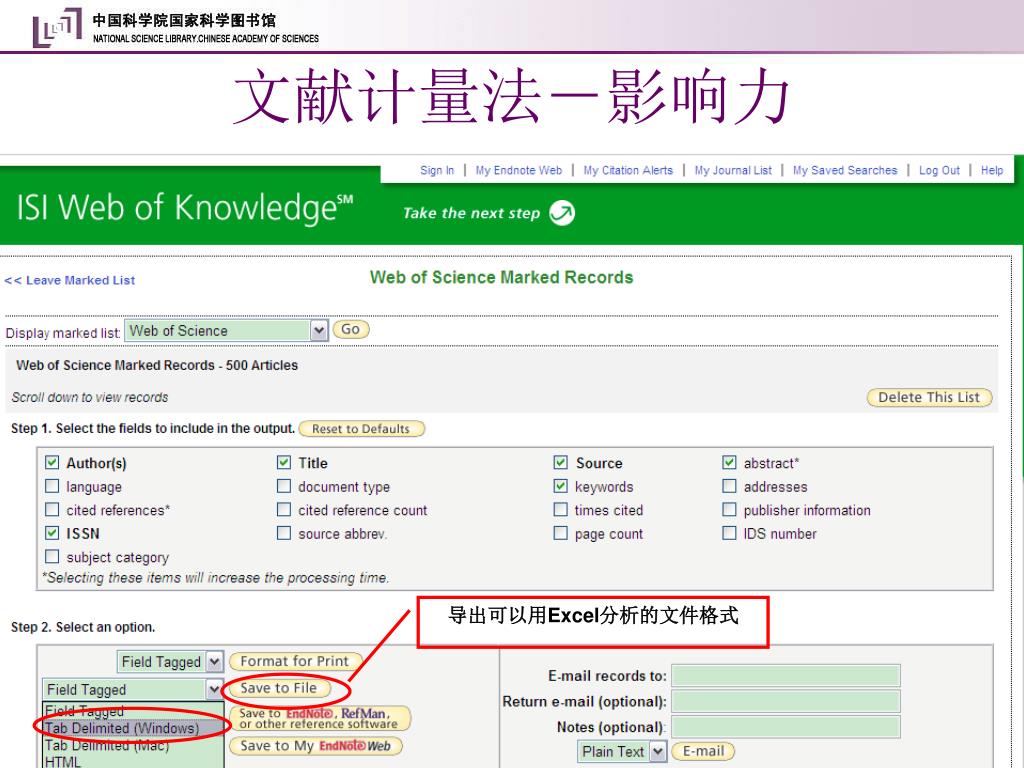
Task: Toggle the Source field checkbox
Action: 560,463
